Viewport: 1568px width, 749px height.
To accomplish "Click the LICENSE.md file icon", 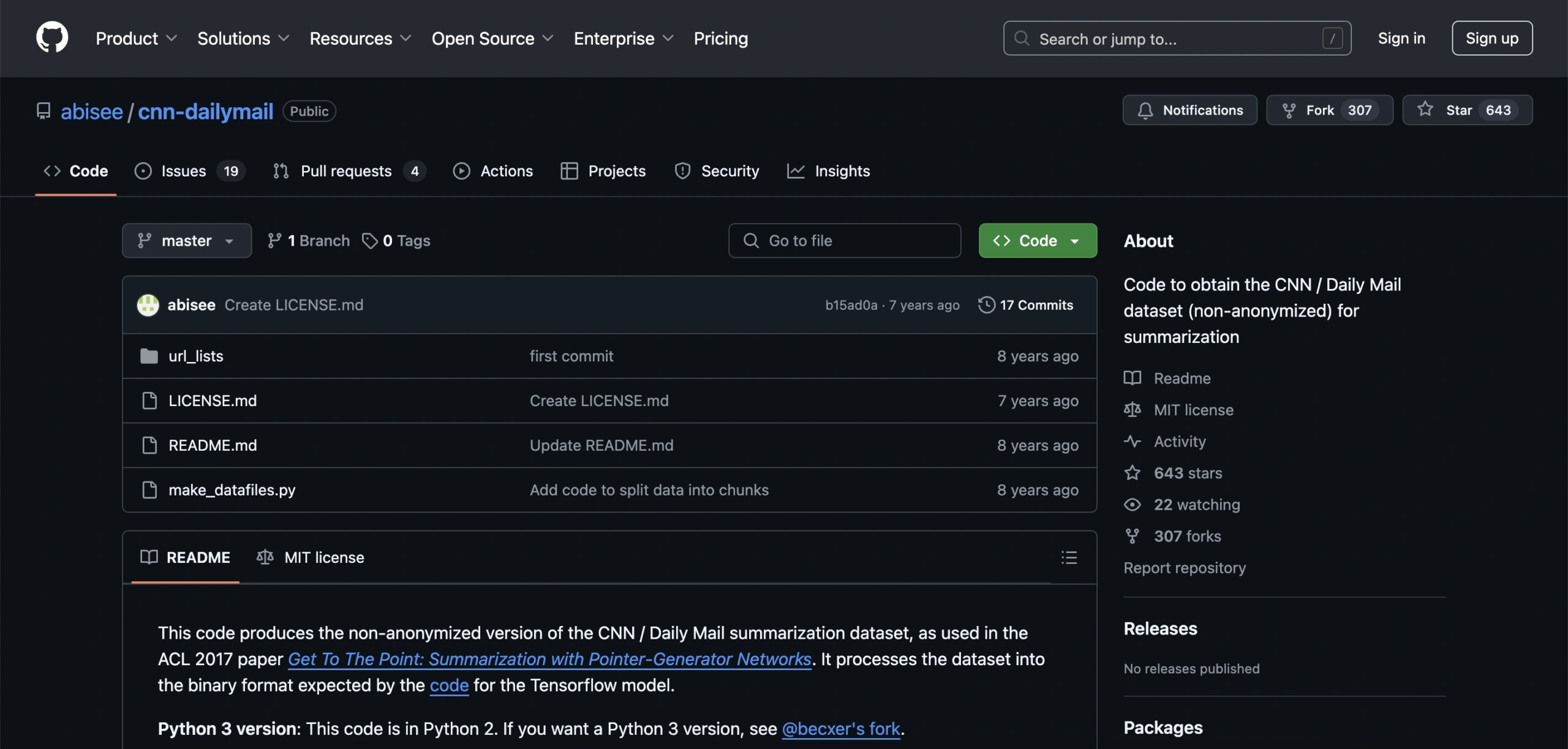I will (x=149, y=401).
